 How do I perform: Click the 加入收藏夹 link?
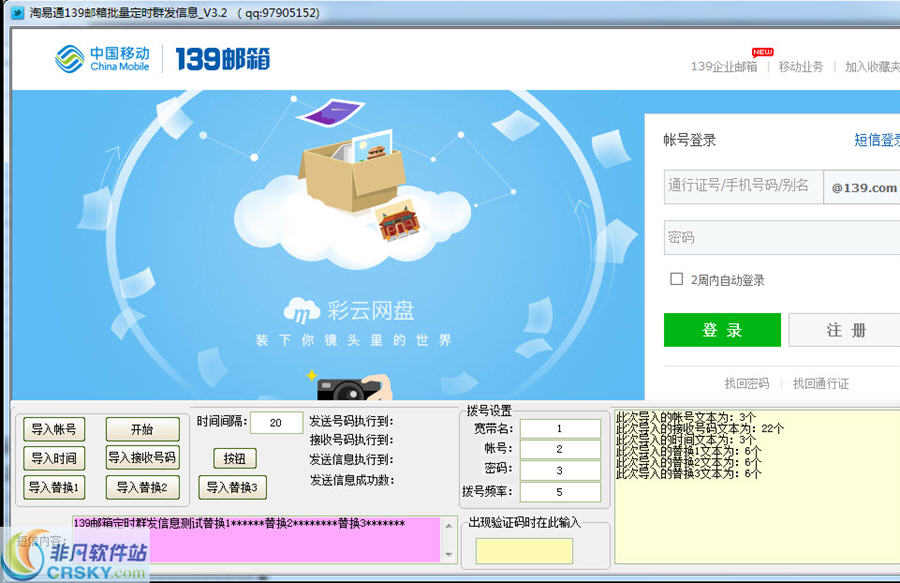click(872, 67)
